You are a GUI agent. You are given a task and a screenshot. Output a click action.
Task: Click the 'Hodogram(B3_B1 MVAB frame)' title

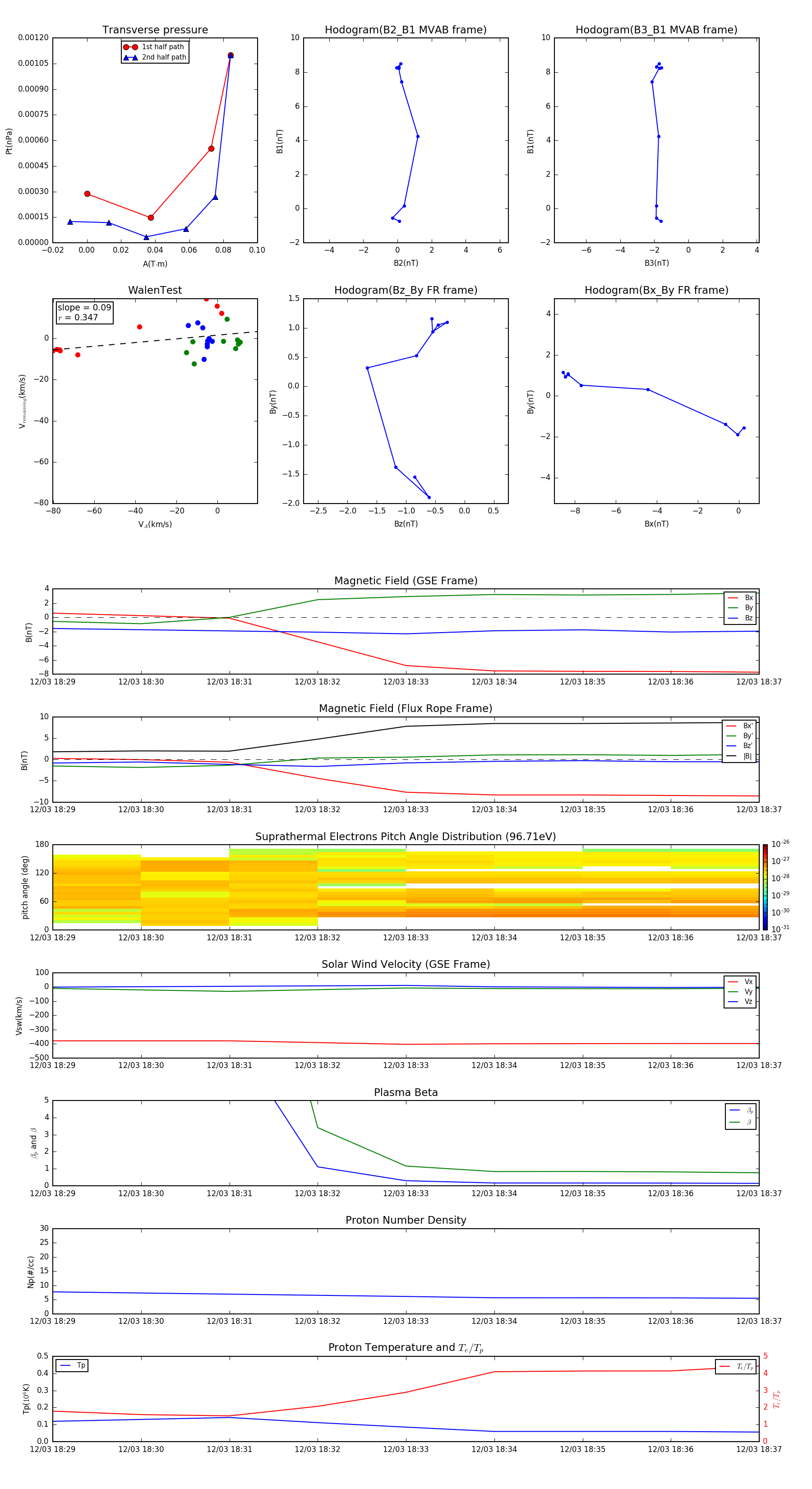point(656,30)
